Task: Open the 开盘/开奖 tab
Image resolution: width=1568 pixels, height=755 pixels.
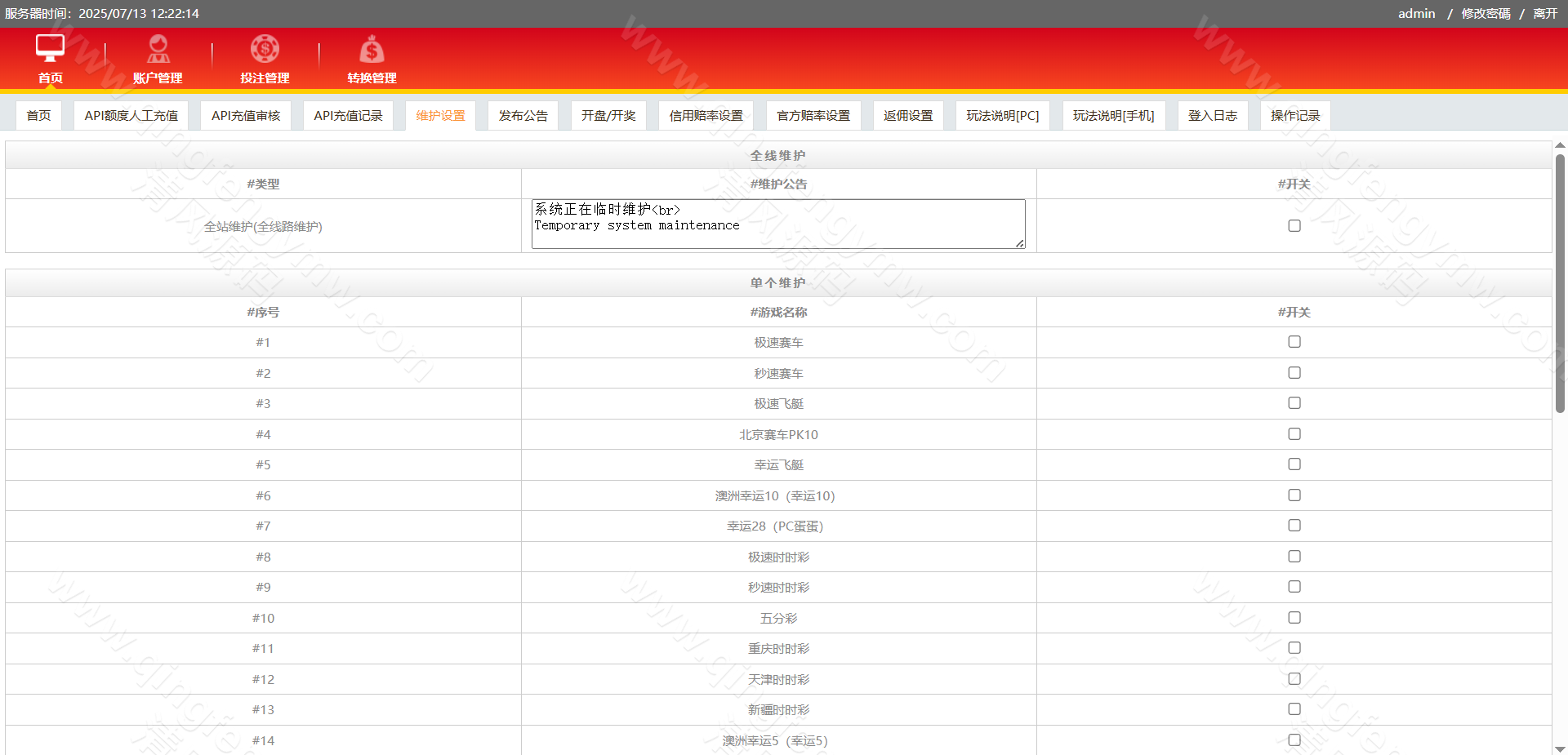Action: click(x=608, y=116)
